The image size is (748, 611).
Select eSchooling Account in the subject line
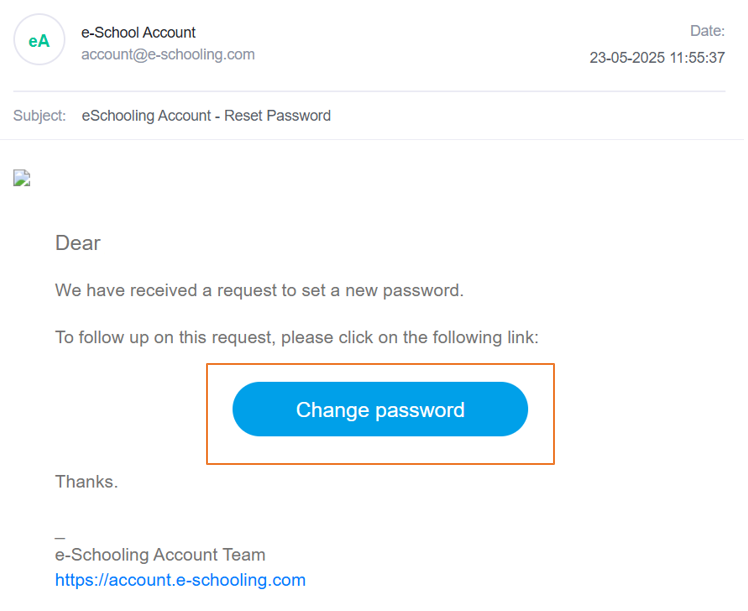(x=146, y=115)
